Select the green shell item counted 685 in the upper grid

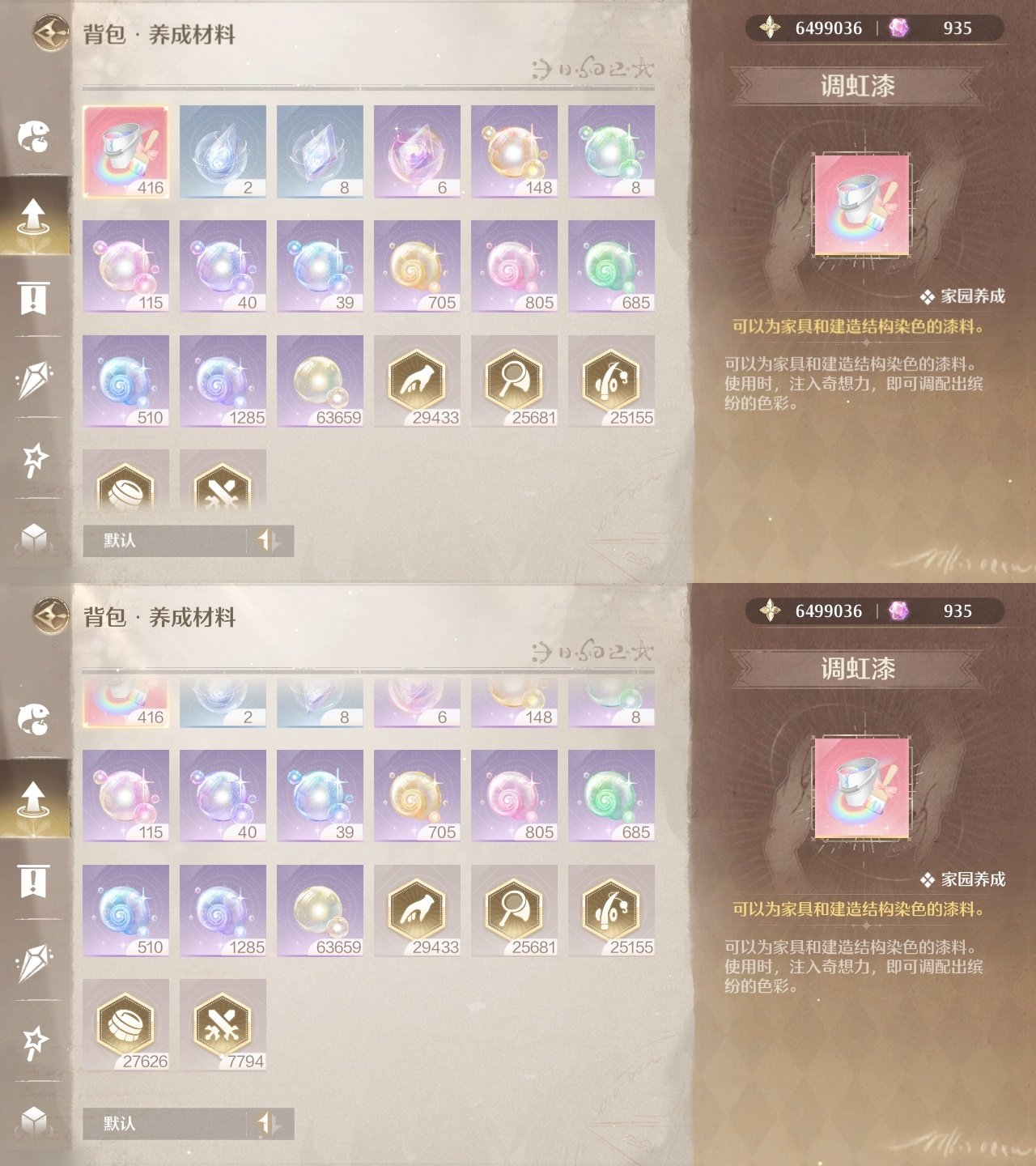(x=612, y=266)
